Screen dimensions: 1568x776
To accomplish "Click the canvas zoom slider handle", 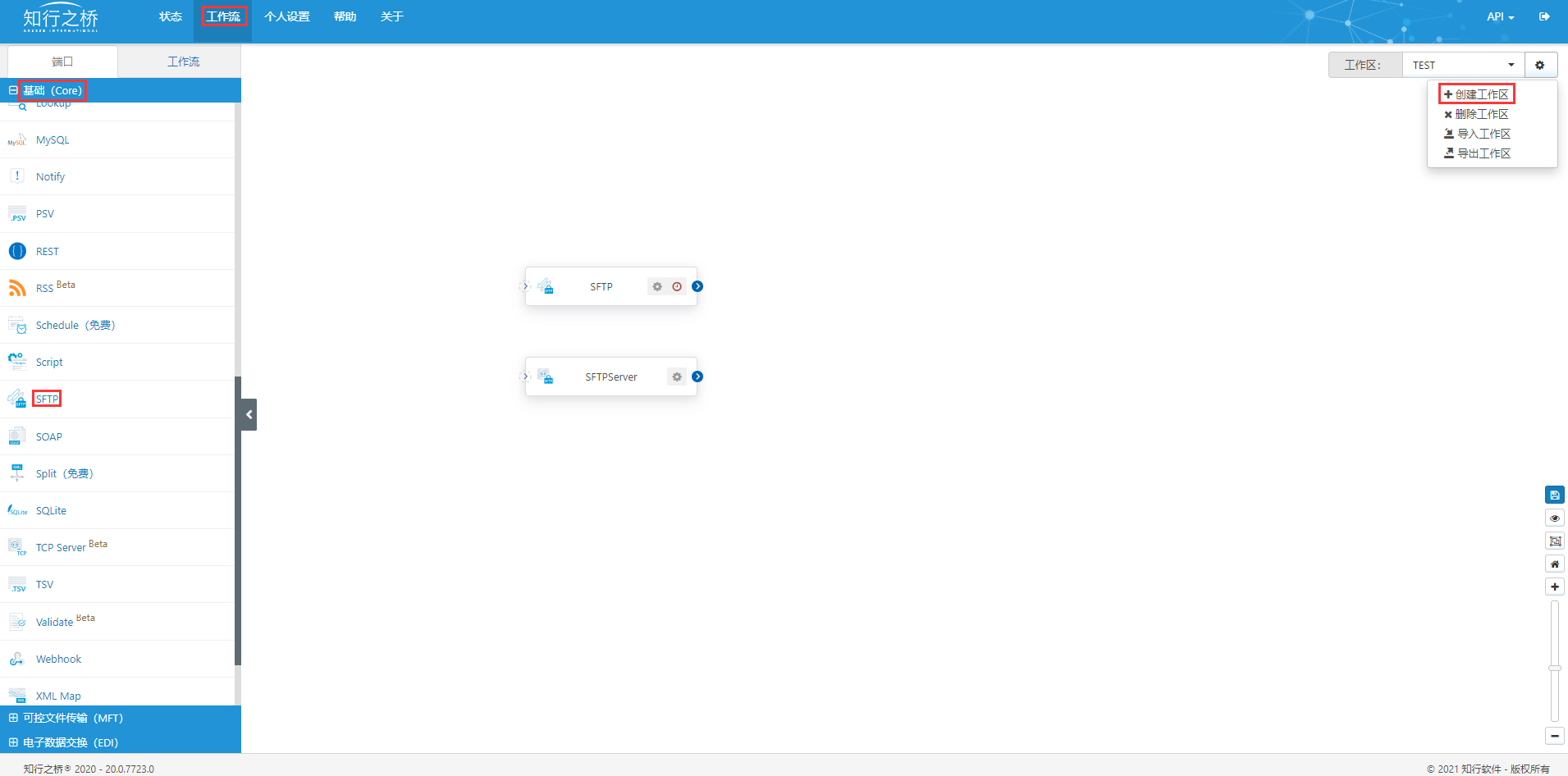I will (1554, 669).
